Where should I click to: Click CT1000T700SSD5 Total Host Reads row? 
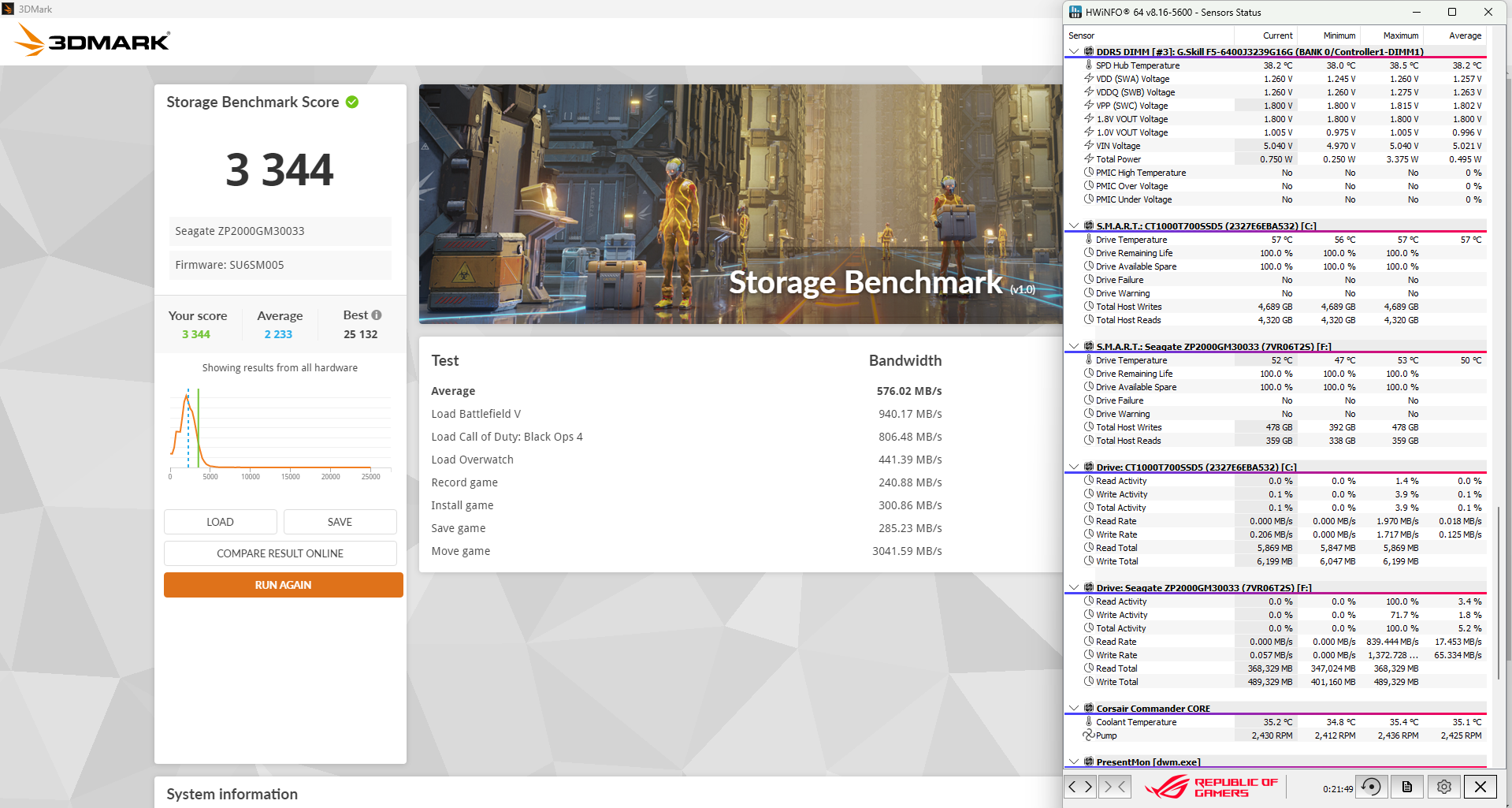pyautogui.click(x=1275, y=320)
